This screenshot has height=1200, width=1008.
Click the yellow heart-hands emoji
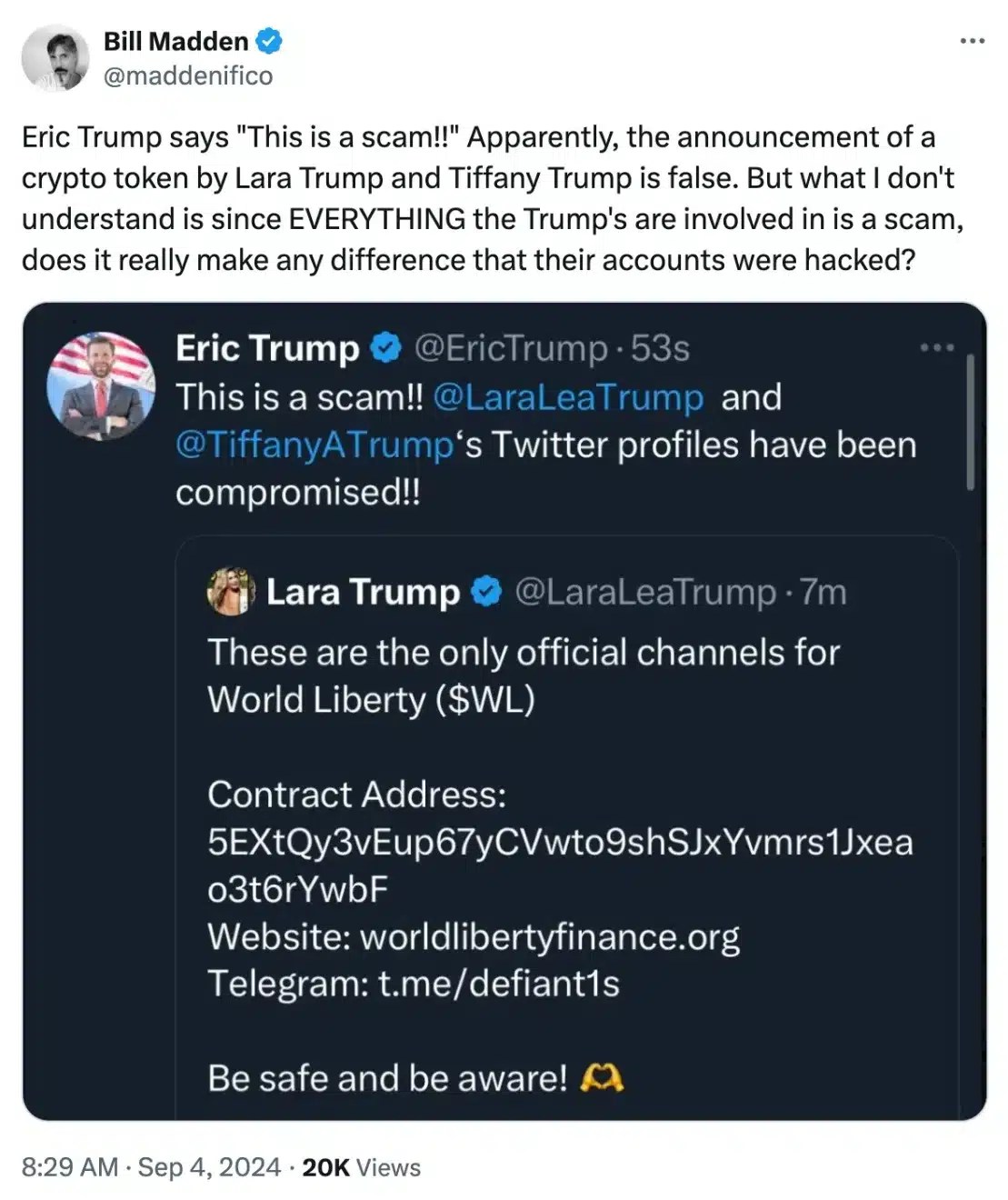[x=601, y=1078]
